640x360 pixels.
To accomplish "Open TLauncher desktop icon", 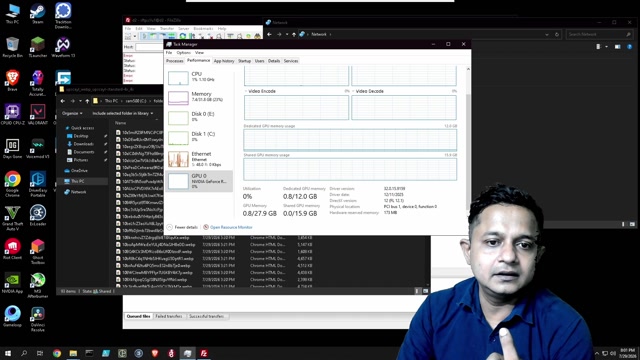I will pos(38,47).
